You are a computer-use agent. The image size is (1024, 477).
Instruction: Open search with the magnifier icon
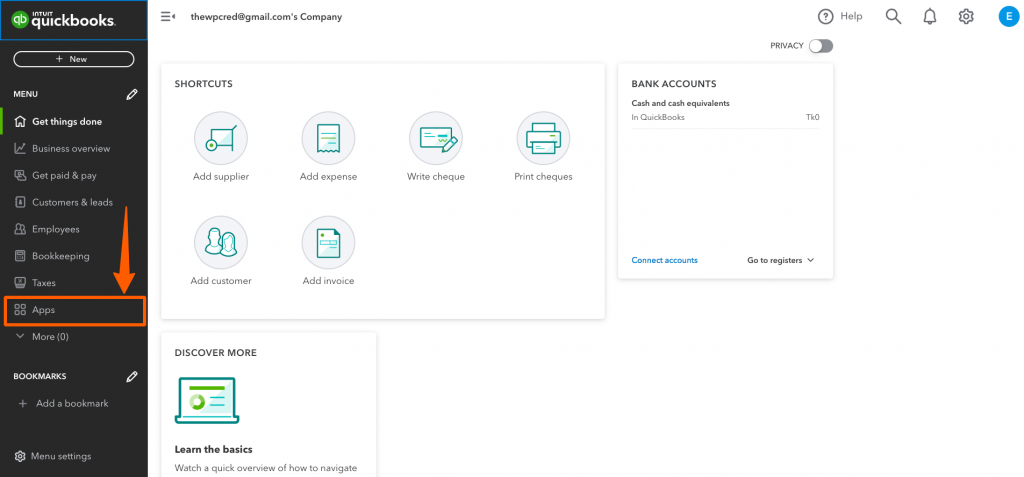[893, 17]
